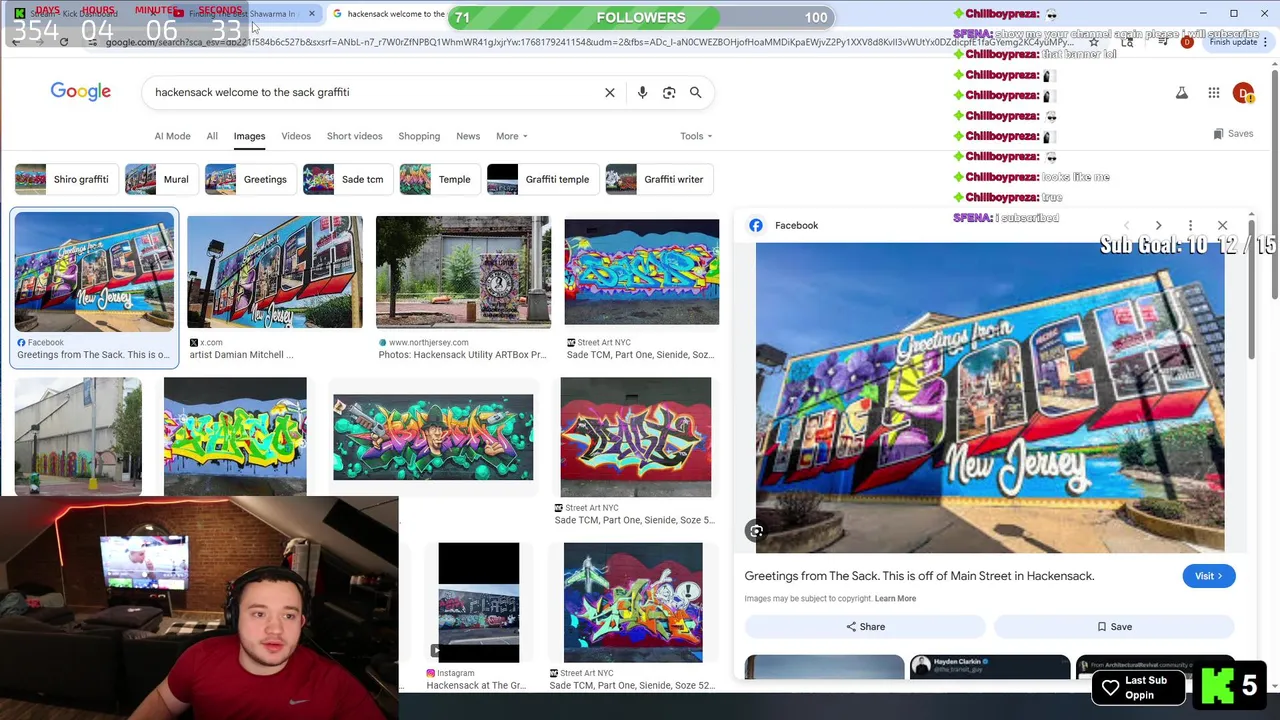Filter by the Graffiti writer chip
Screen dimensions: 1280x720
658,179
